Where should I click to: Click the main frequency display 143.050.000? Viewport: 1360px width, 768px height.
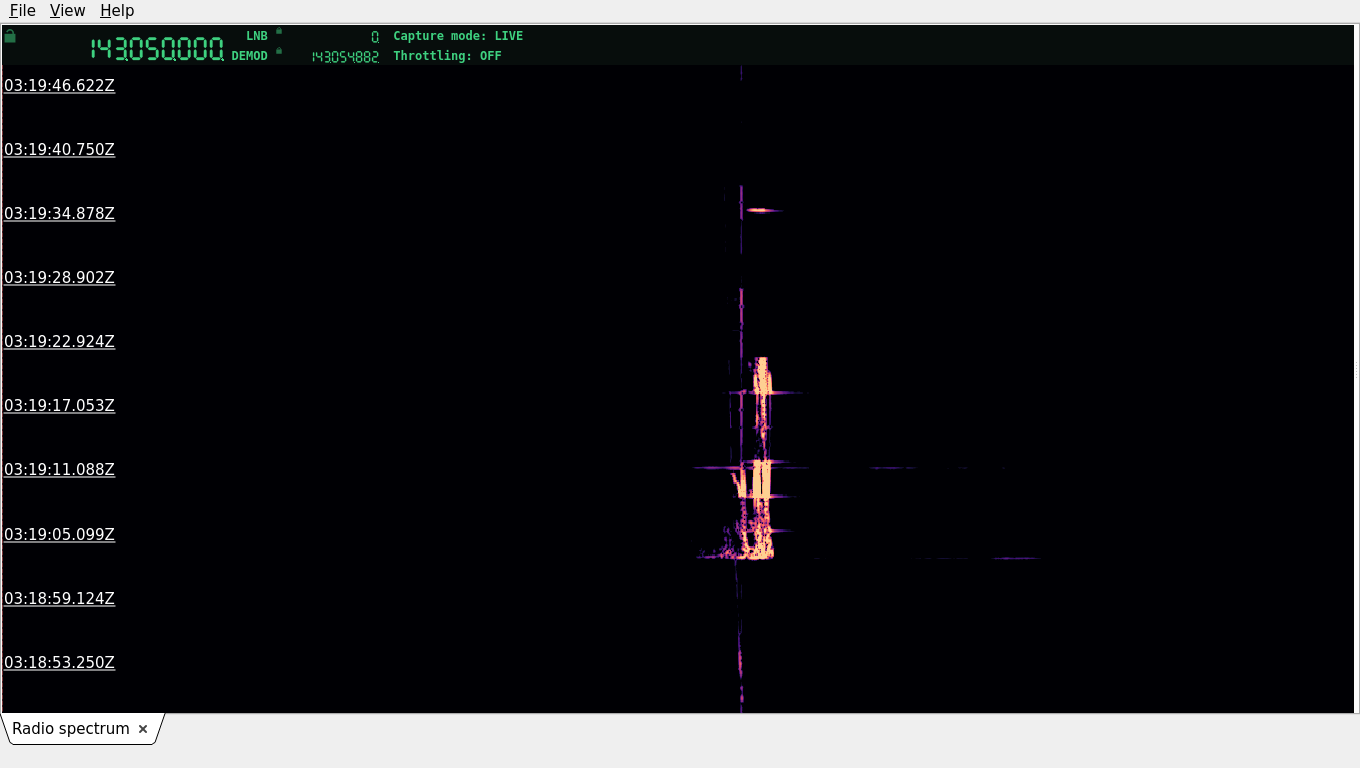point(157,49)
